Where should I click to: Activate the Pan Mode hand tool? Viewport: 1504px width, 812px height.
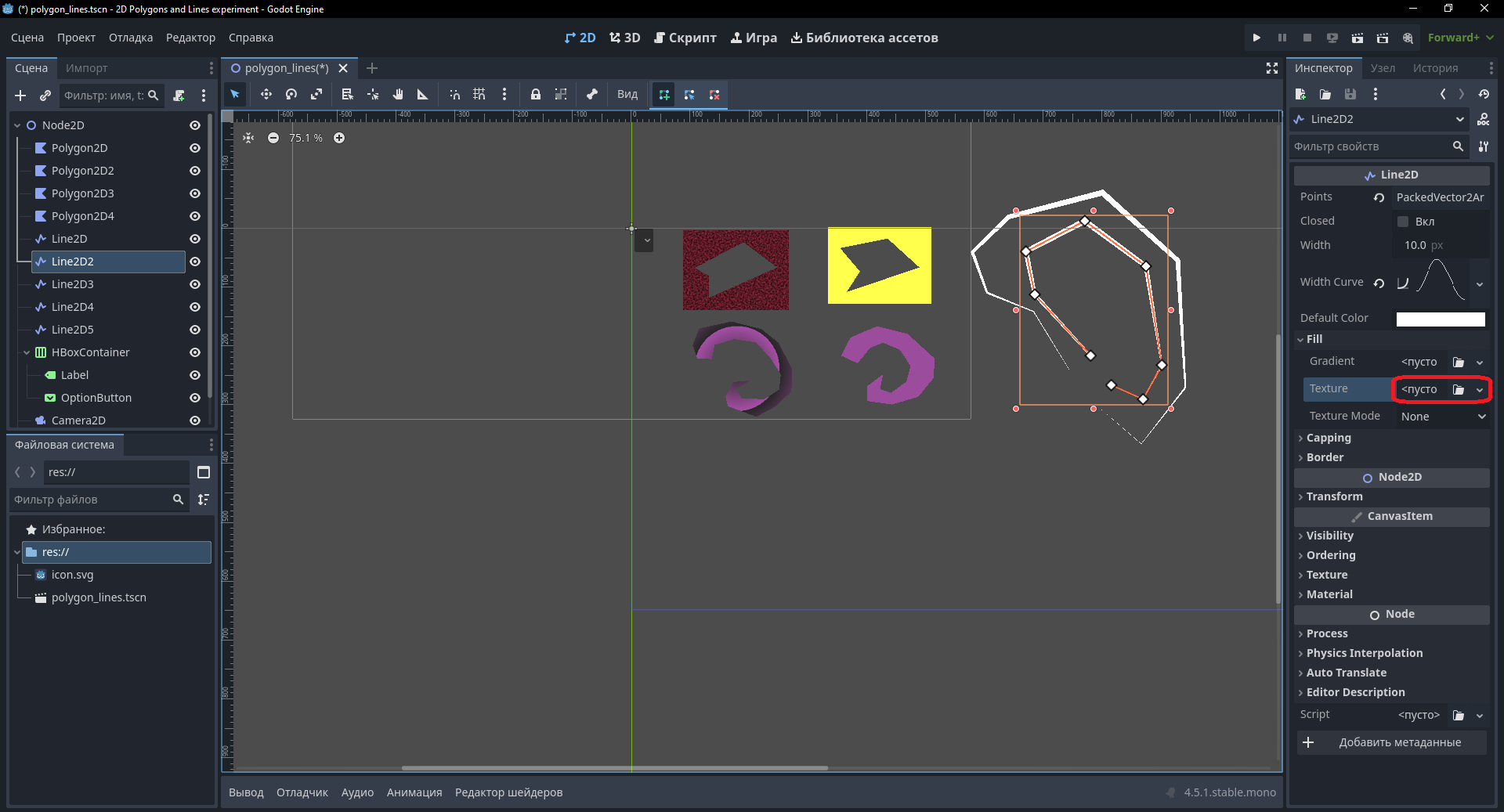pyautogui.click(x=398, y=95)
